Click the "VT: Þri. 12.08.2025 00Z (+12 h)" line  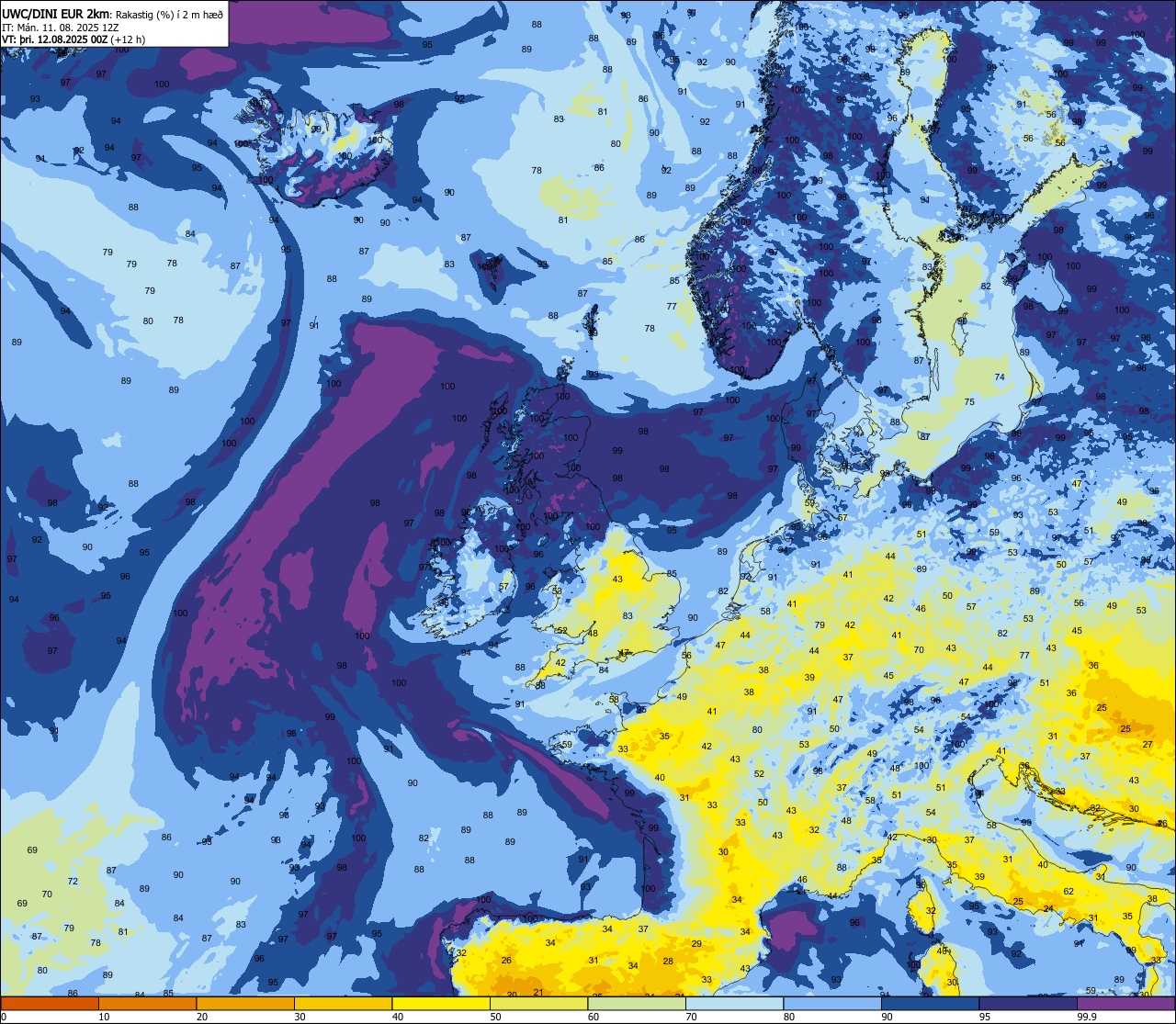point(75,39)
